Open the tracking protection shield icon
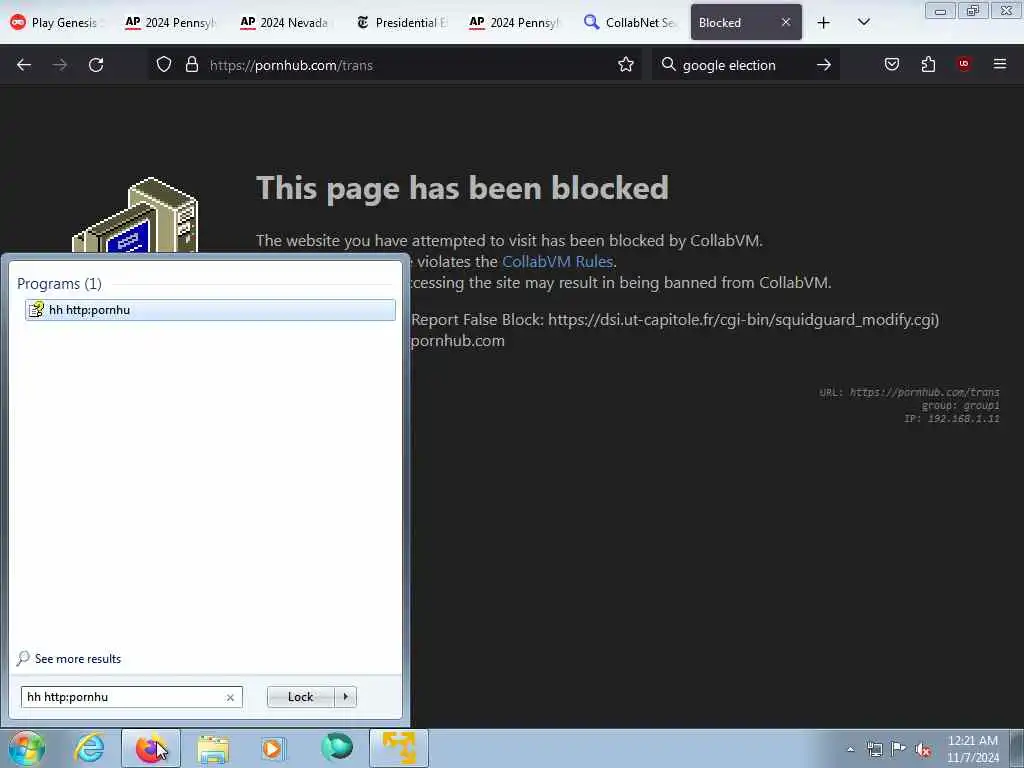 point(164,65)
